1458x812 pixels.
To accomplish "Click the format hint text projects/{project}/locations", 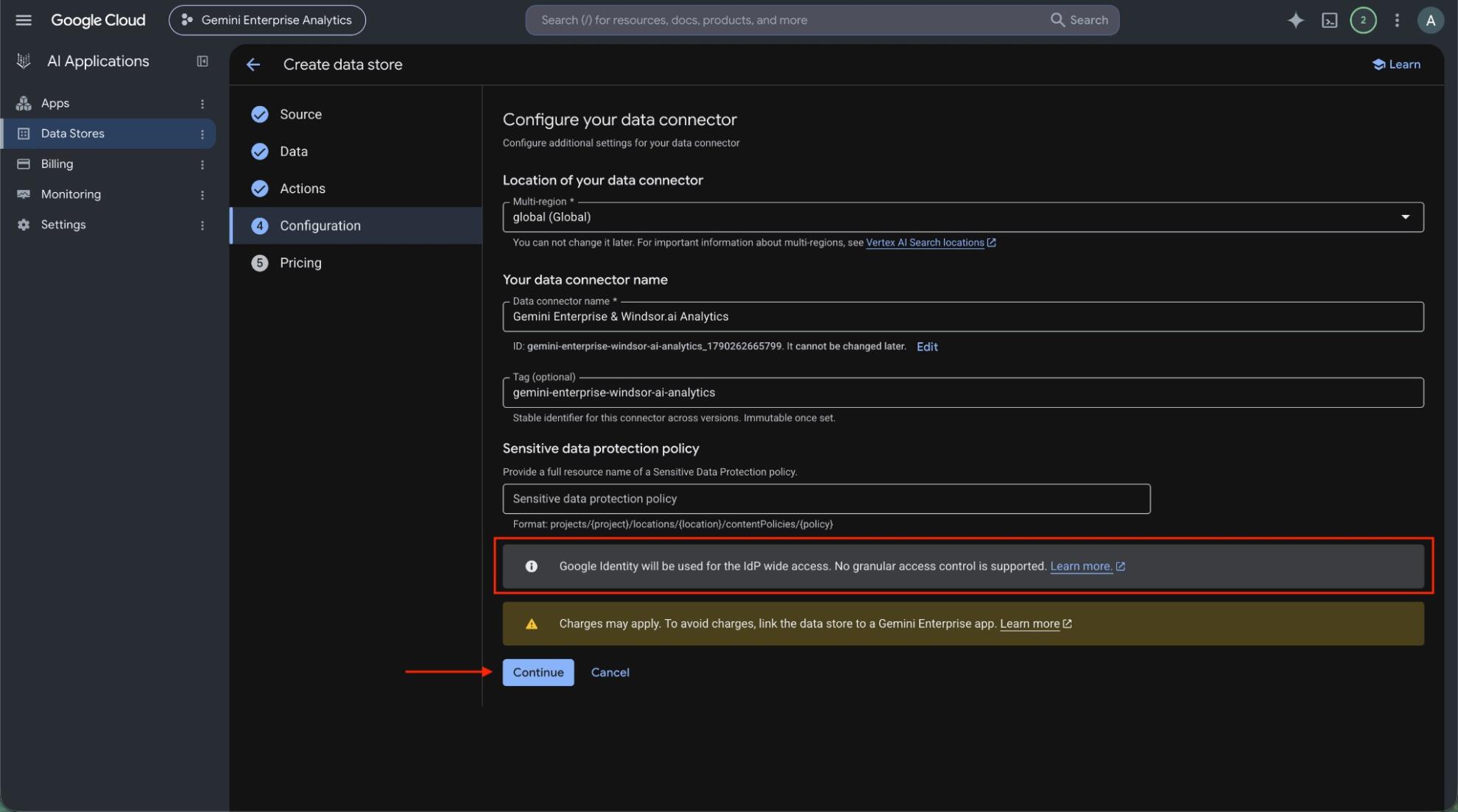I will [672, 524].
